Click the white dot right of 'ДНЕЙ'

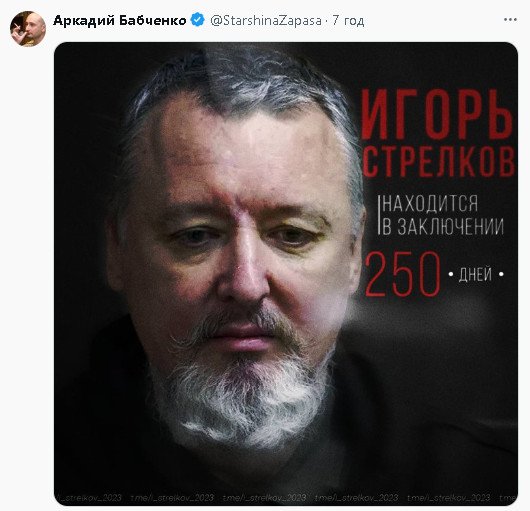click(501, 274)
